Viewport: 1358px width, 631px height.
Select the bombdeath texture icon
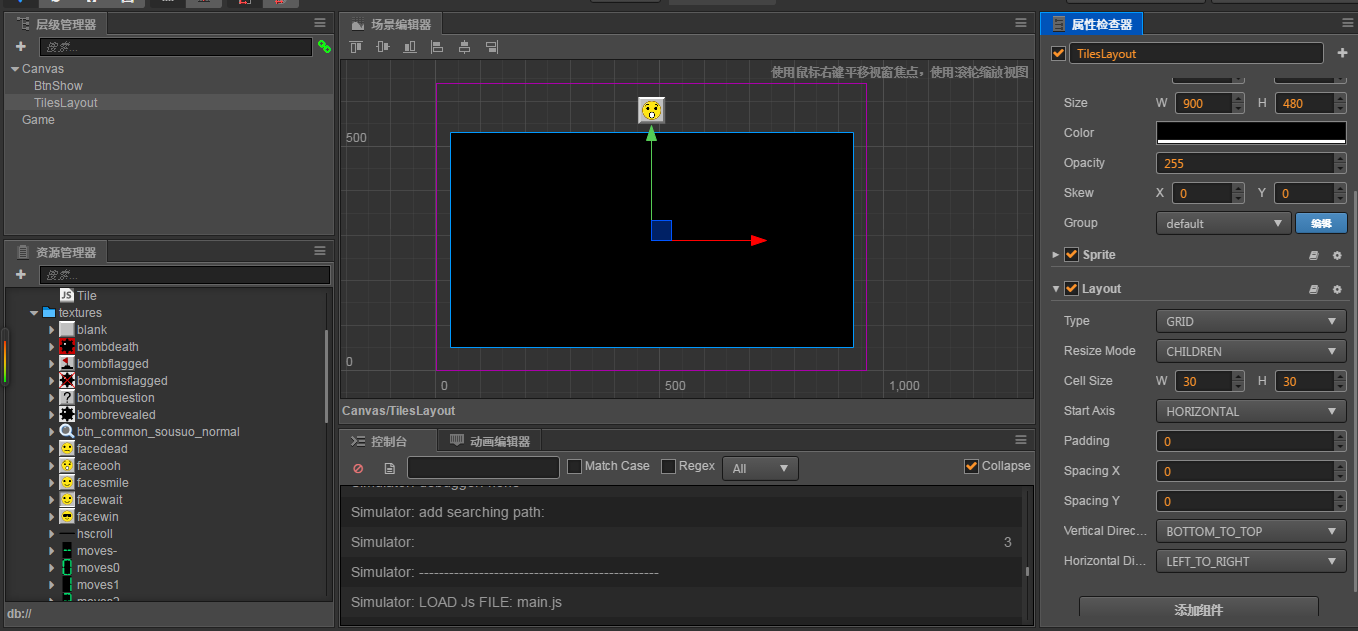67,347
